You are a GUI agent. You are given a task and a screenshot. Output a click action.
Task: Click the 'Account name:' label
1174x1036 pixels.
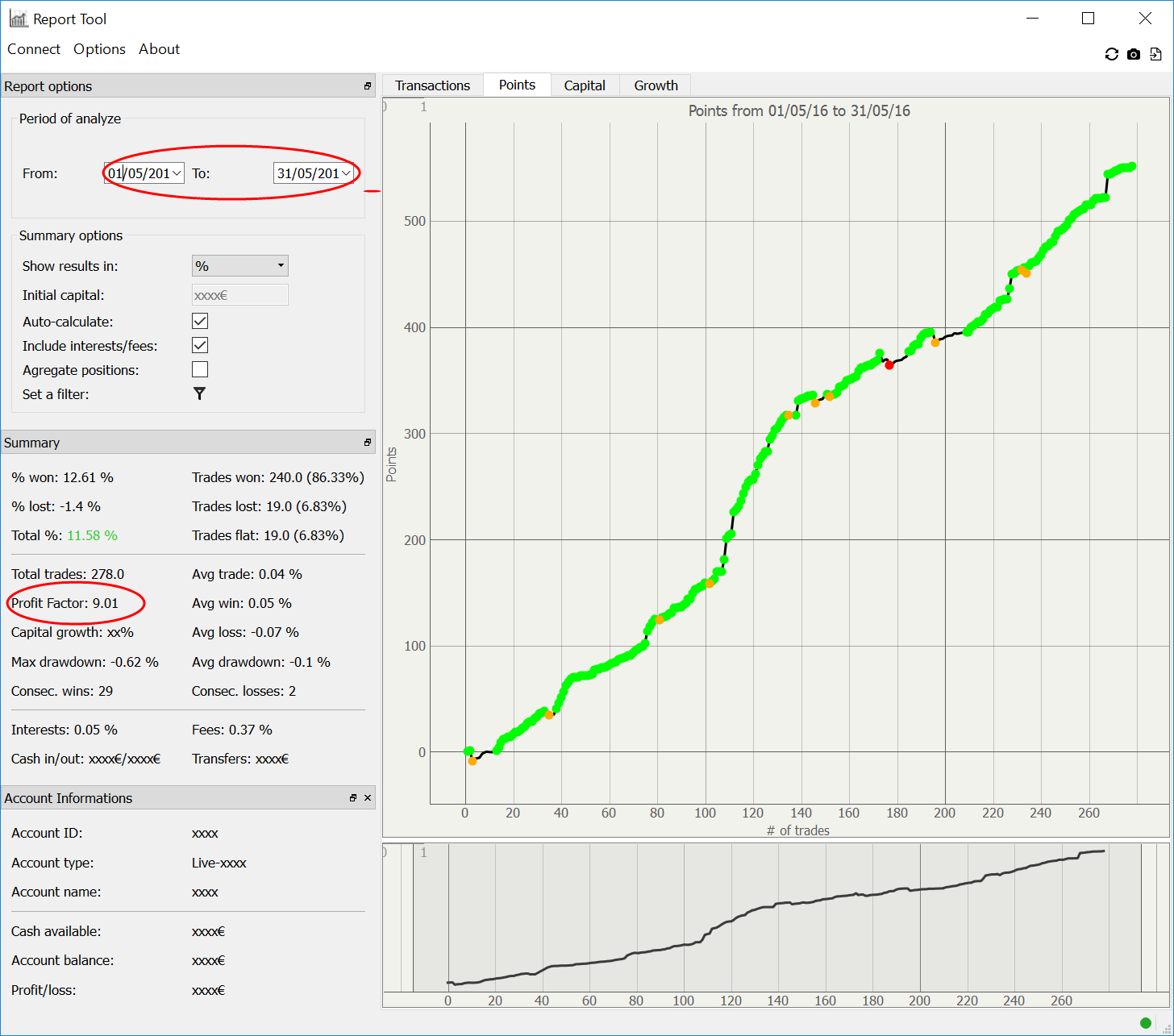(x=56, y=892)
